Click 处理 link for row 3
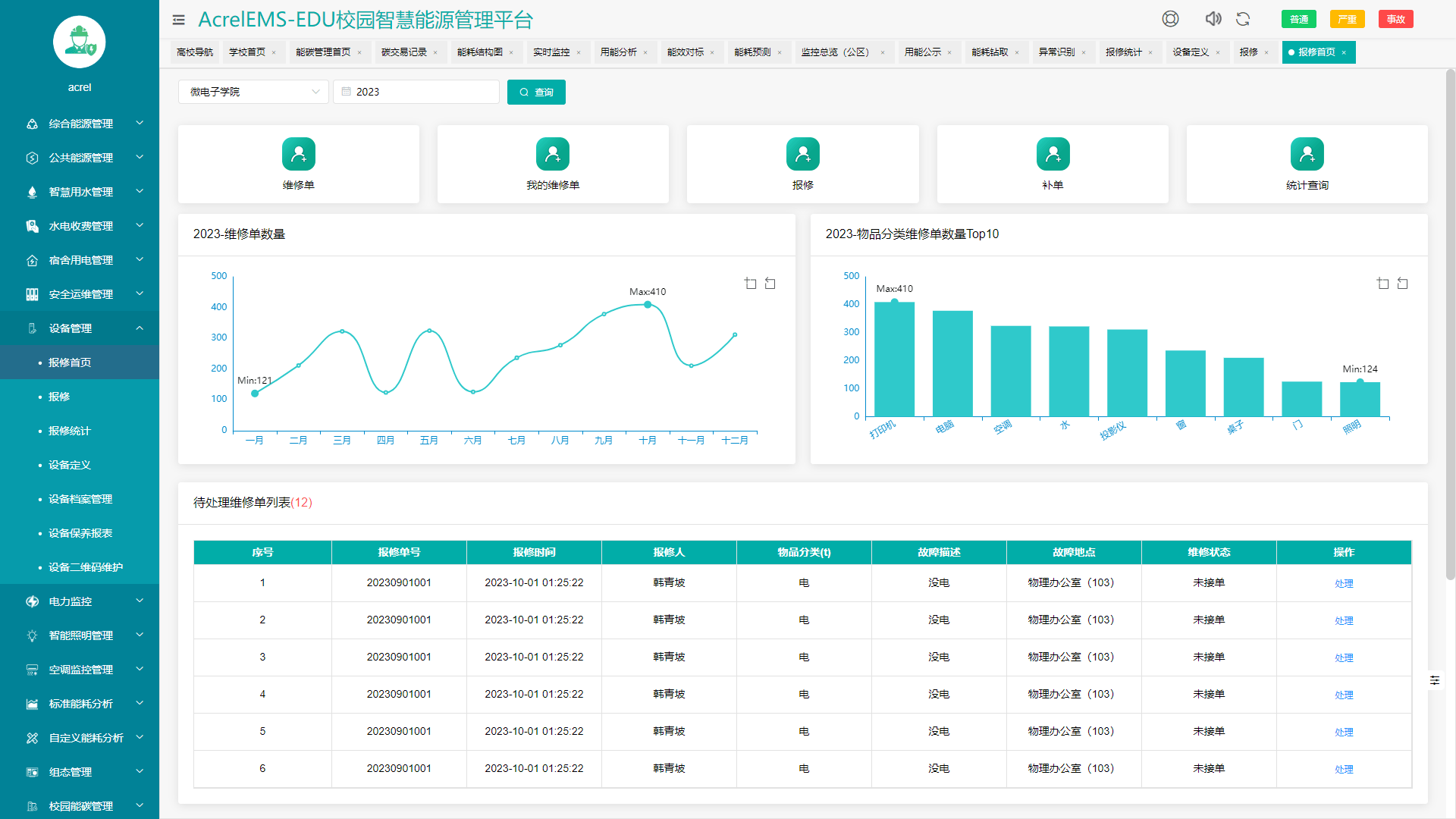This screenshot has height=819, width=1456. pos(1344,657)
